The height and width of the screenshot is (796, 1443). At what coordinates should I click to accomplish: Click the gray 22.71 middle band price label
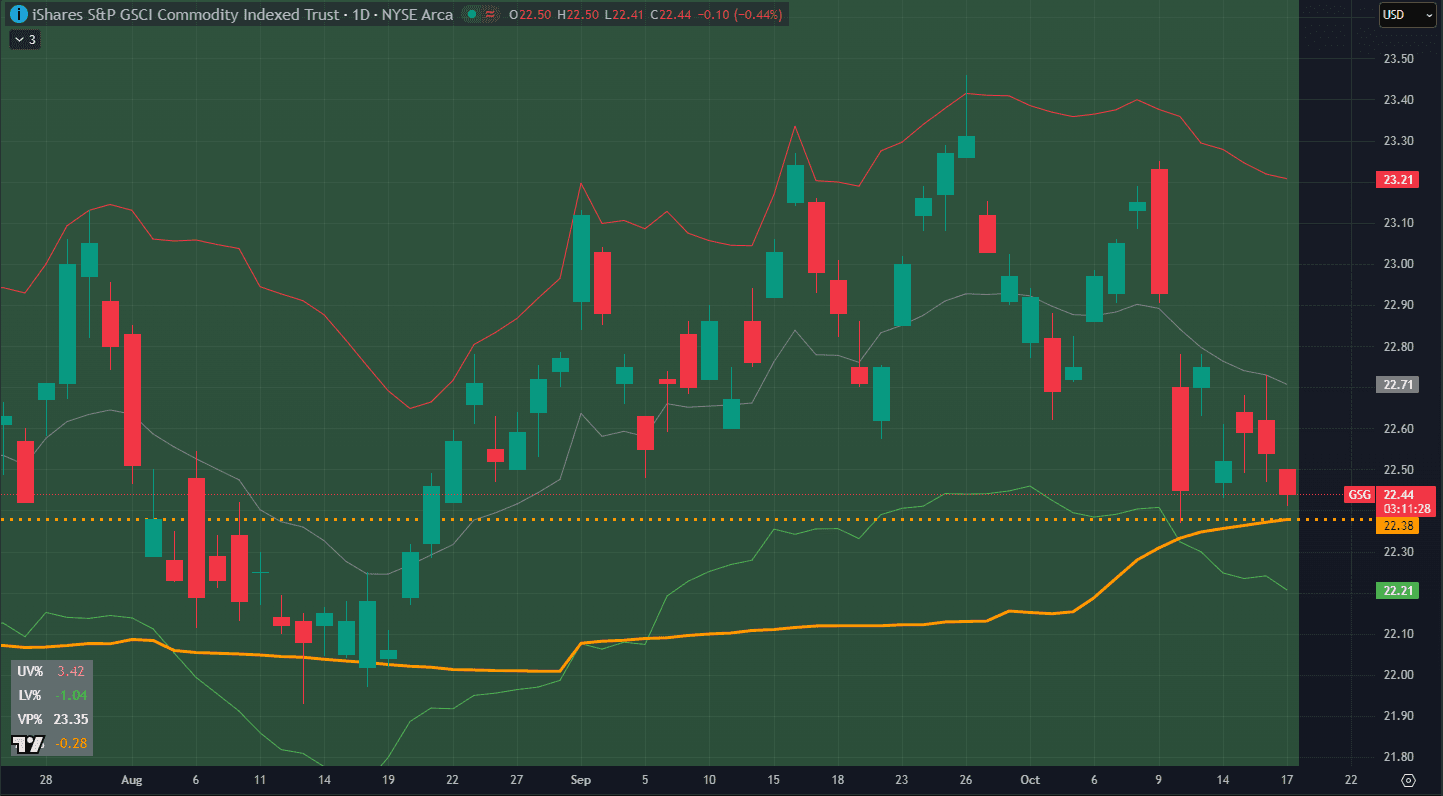[1397, 384]
